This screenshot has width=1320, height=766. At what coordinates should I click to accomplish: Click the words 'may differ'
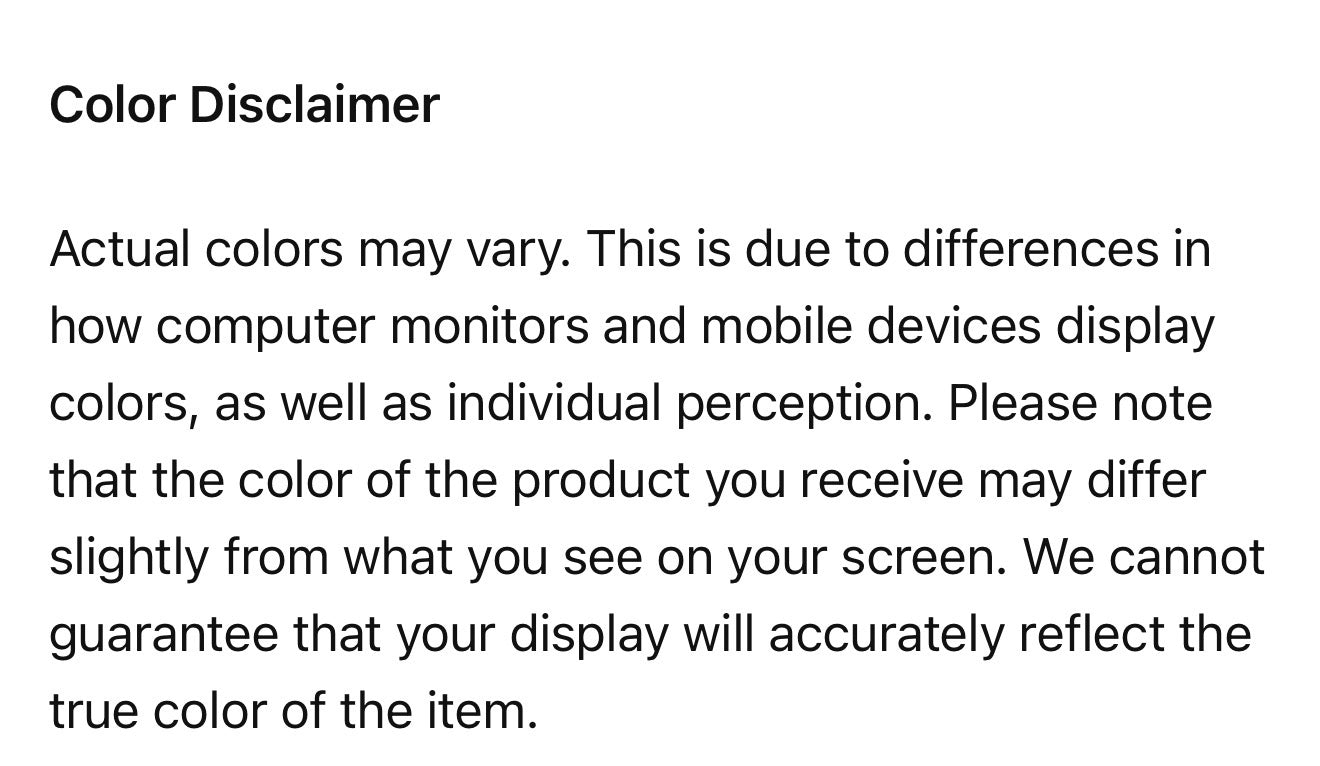point(1092,481)
